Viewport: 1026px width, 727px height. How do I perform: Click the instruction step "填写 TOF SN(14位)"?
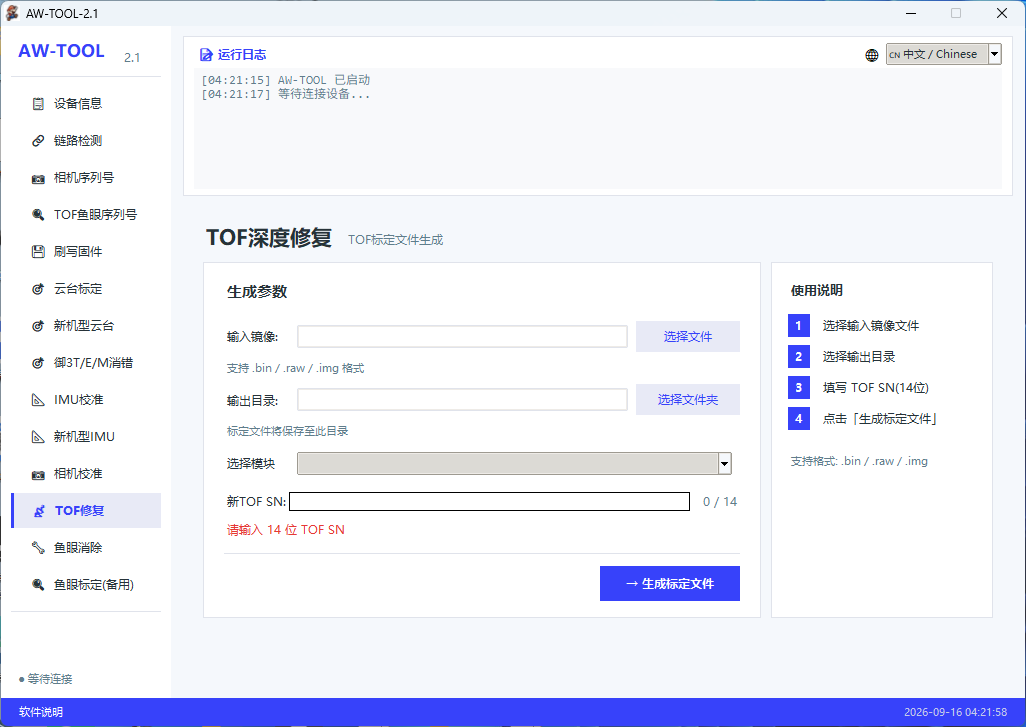(x=876, y=387)
